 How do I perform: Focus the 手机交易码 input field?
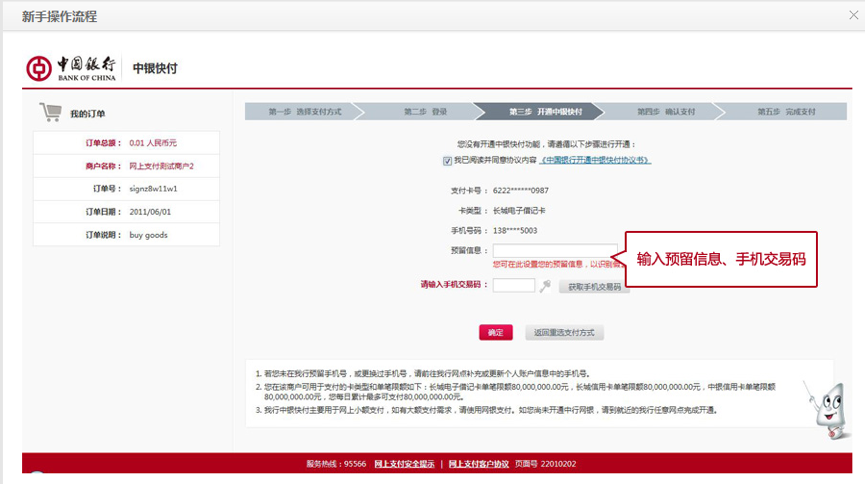coord(514,285)
